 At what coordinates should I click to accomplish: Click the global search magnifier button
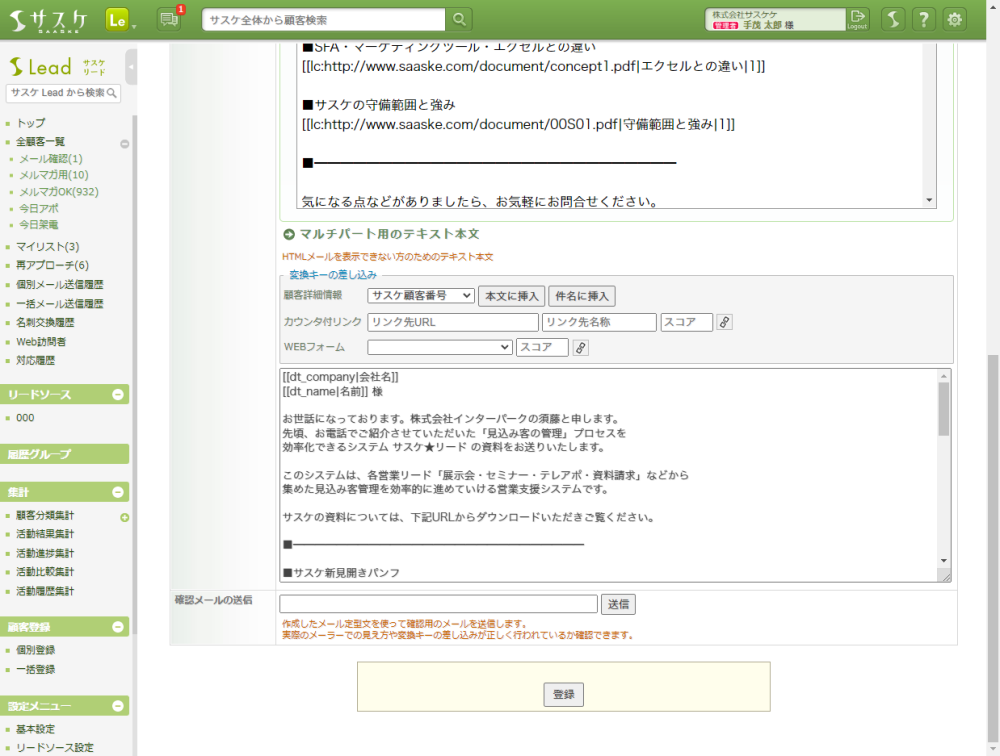click(459, 20)
